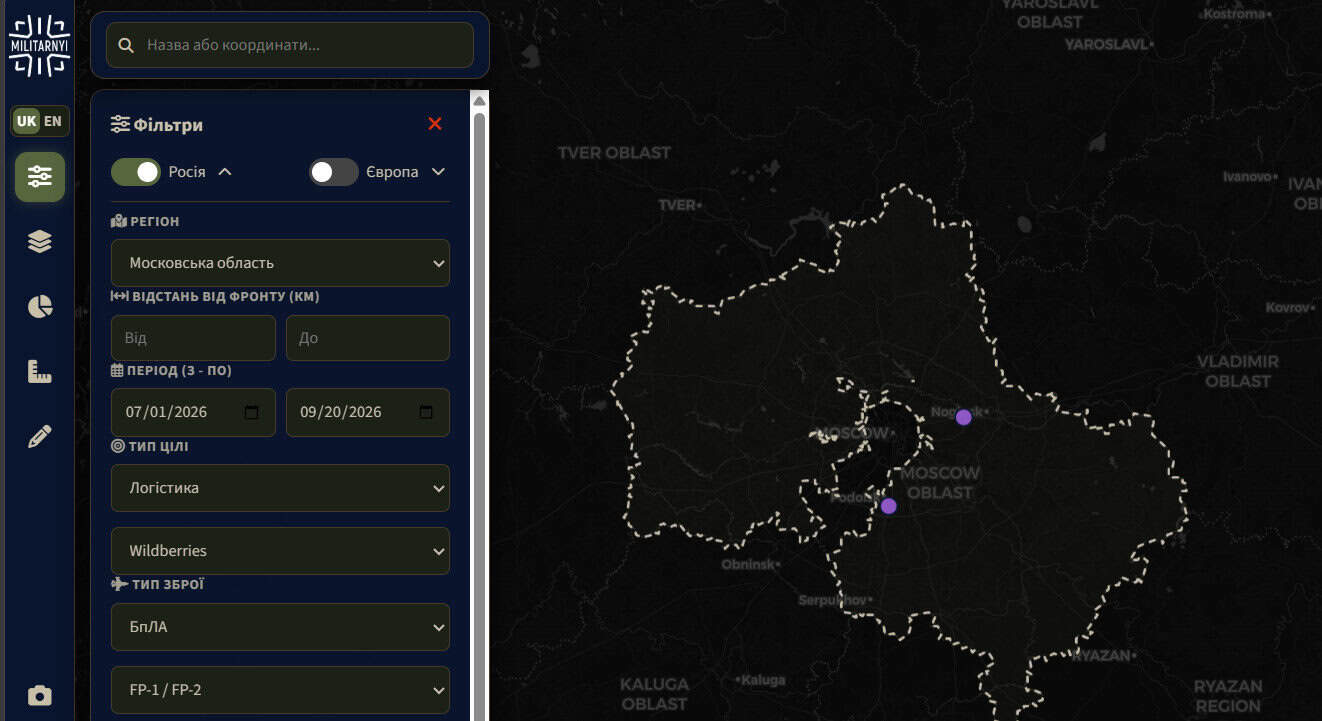Open the Московська область region dropdown
Image resolution: width=1322 pixels, height=721 pixels.
(280, 263)
